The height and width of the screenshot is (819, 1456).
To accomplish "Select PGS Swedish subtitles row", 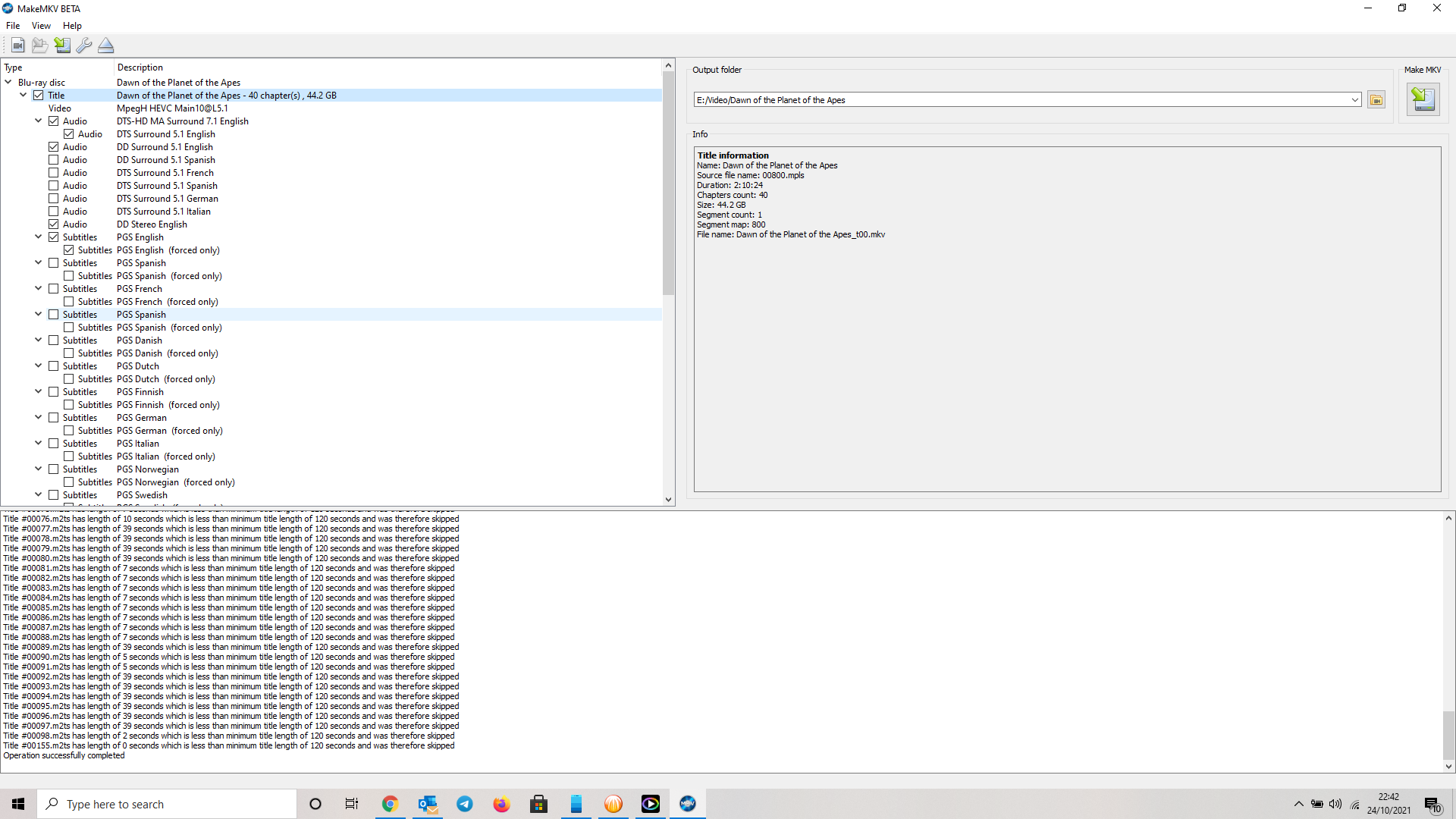I will (x=331, y=495).
